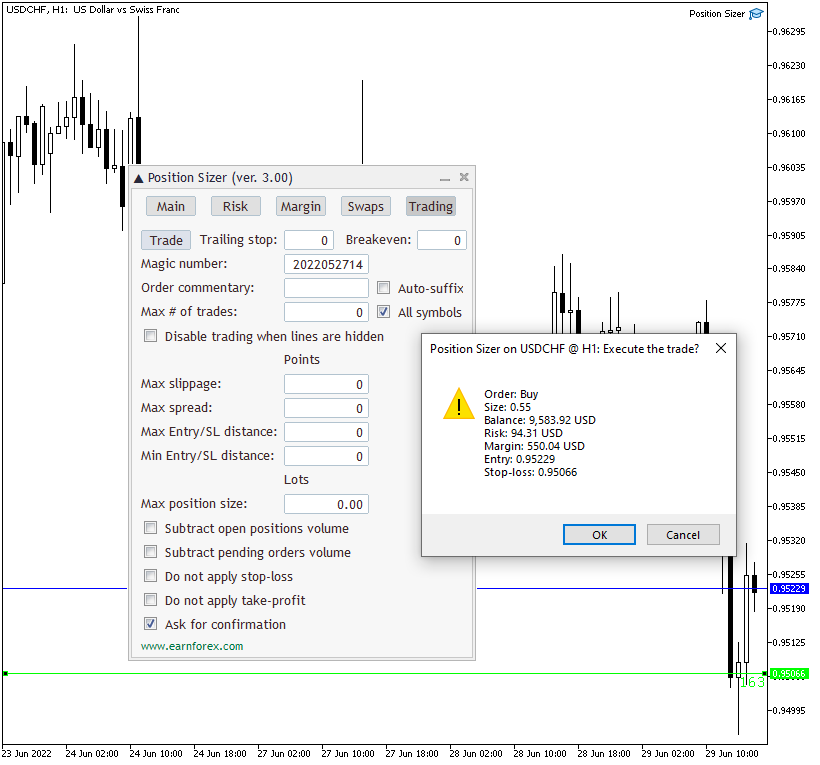This screenshot has width=820, height=765.
Task: Open the Risk tab
Action: click(x=235, y=206)
